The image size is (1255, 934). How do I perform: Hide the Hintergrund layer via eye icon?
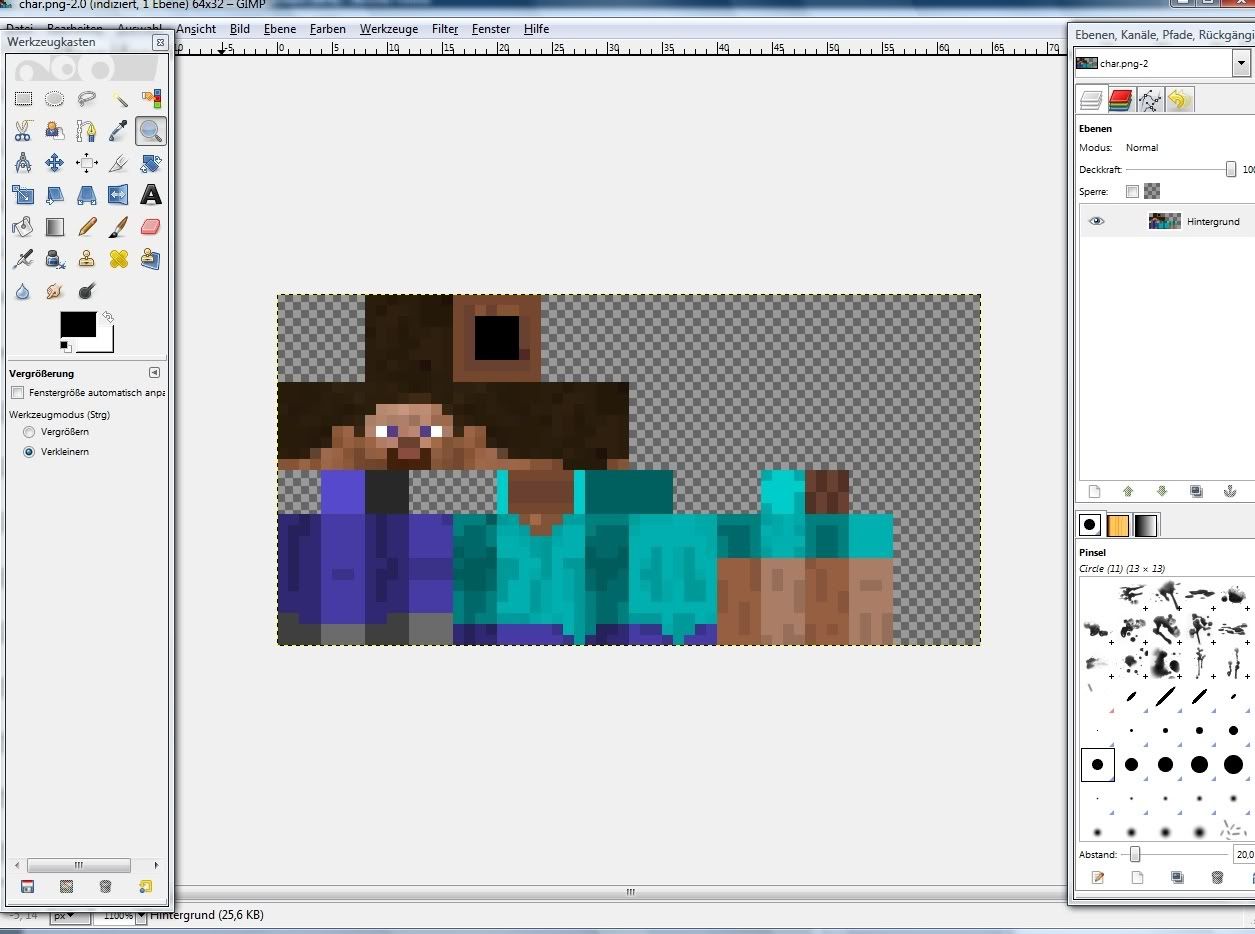tap(1097, 221)
